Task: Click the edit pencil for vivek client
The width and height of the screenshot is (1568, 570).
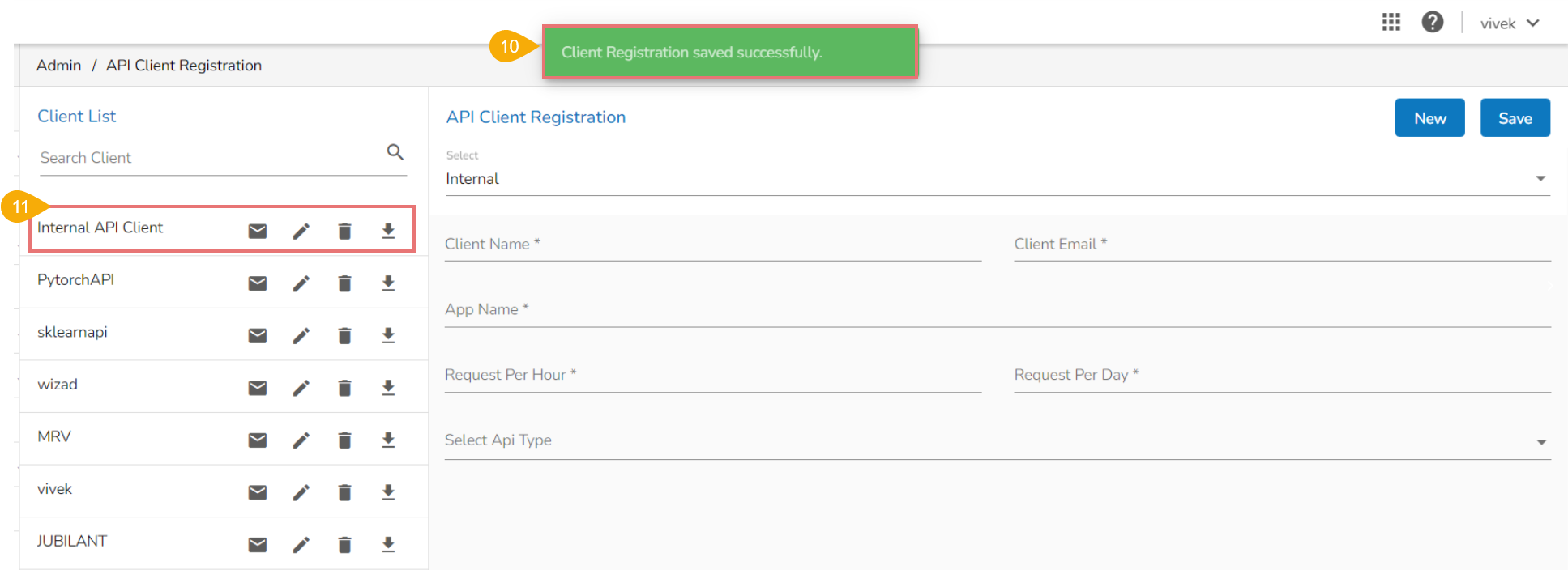Action: coord(301,492)
